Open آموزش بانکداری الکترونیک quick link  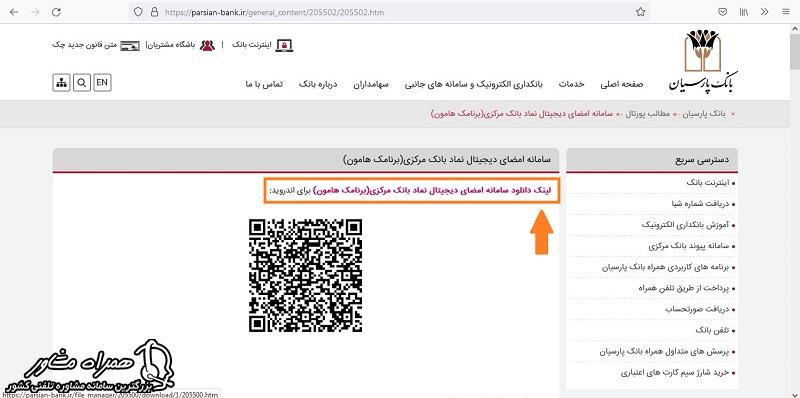coord(686,225)
